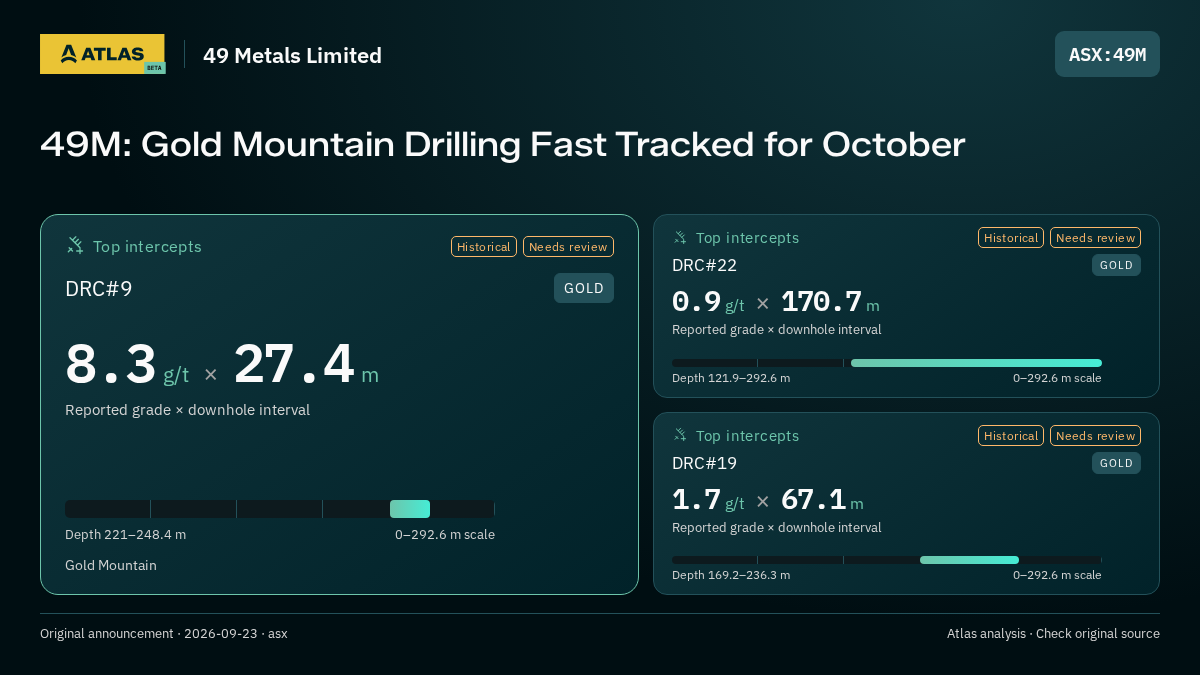
Task: Click Depth 169.2–236.3 m label
Action: click(731, 575)
